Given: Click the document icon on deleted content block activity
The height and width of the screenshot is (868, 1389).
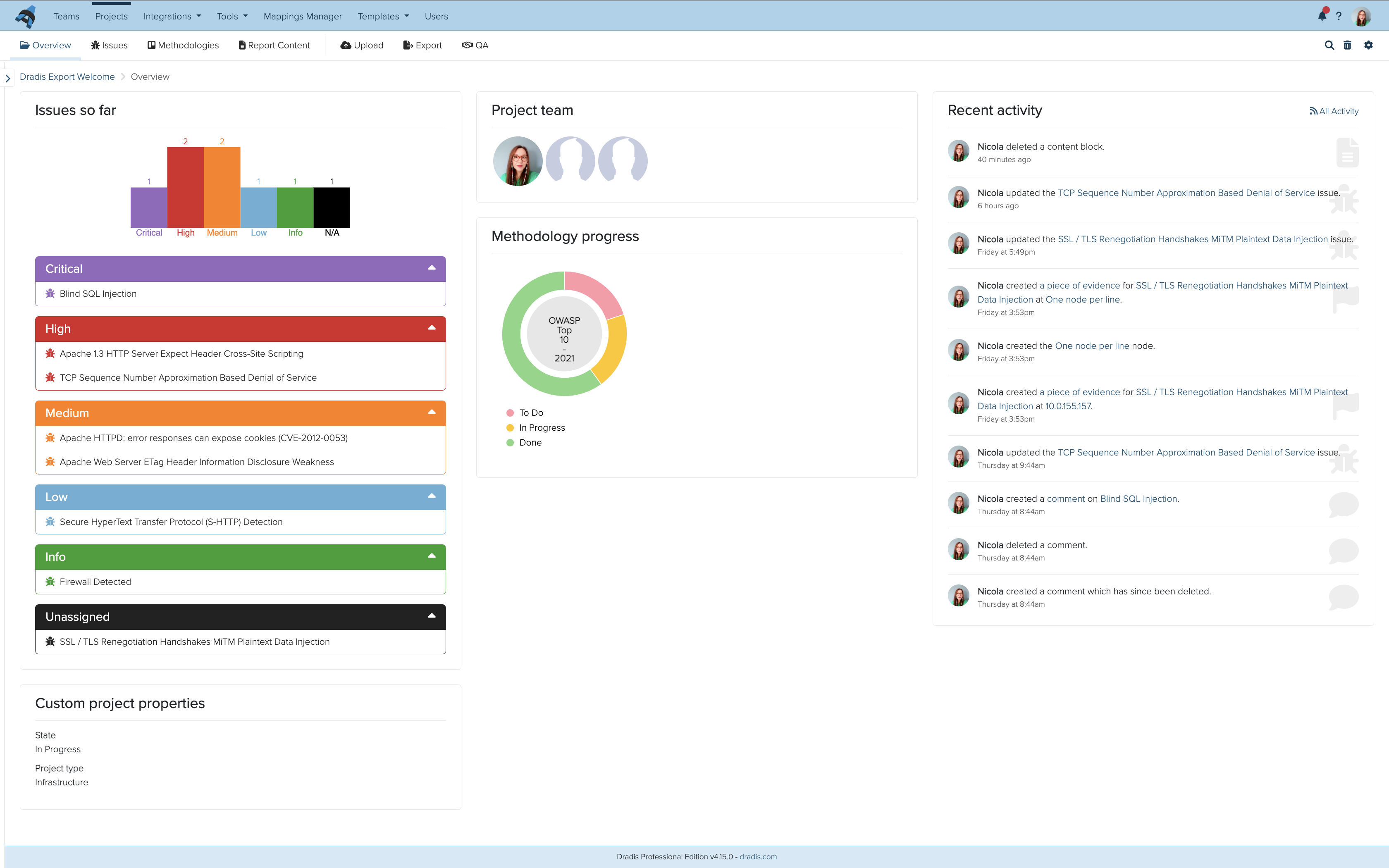Looking at the screenshot, I should 1347,153.
